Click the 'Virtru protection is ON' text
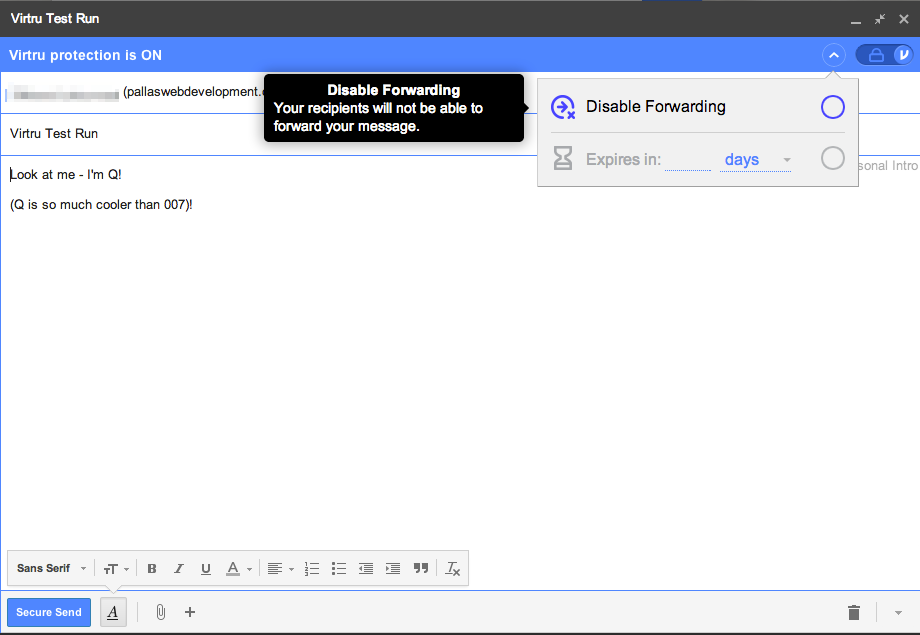The width and height of the screenshot is (920, 635). pos(85,55)
